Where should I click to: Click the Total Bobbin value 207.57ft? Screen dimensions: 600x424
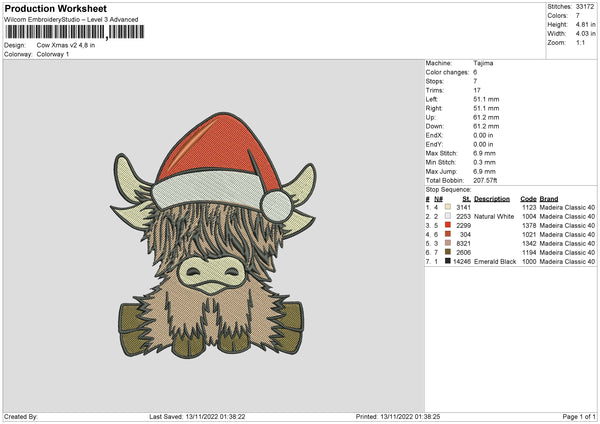tap(489, 180)
